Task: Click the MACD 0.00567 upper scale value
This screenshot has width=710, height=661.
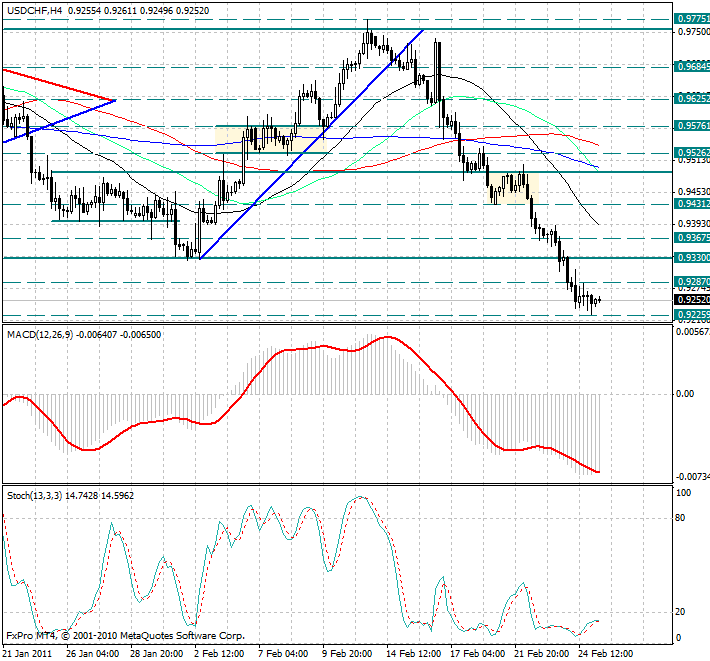Action: (693, 332)
